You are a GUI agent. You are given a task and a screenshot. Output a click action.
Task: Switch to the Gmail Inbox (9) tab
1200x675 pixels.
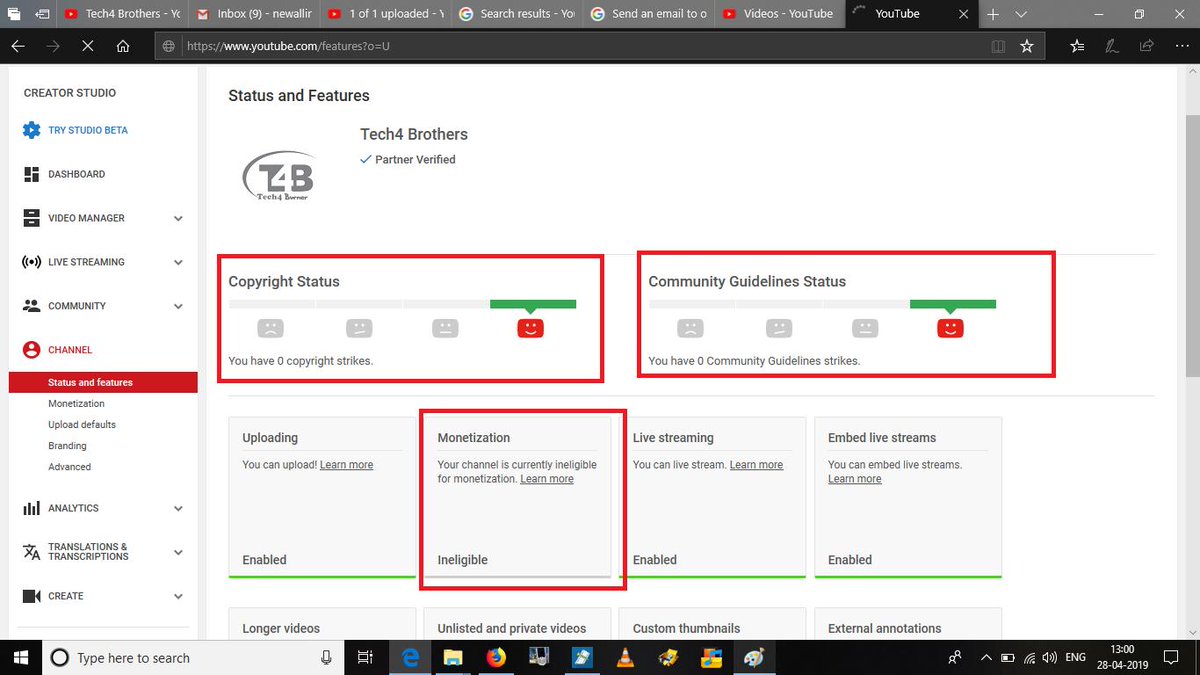click(x=252, y=14)
